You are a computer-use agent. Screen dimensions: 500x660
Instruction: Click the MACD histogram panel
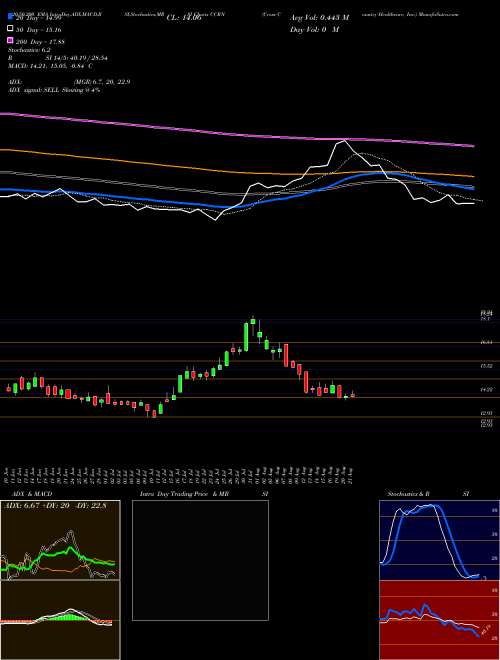[60, 620]
